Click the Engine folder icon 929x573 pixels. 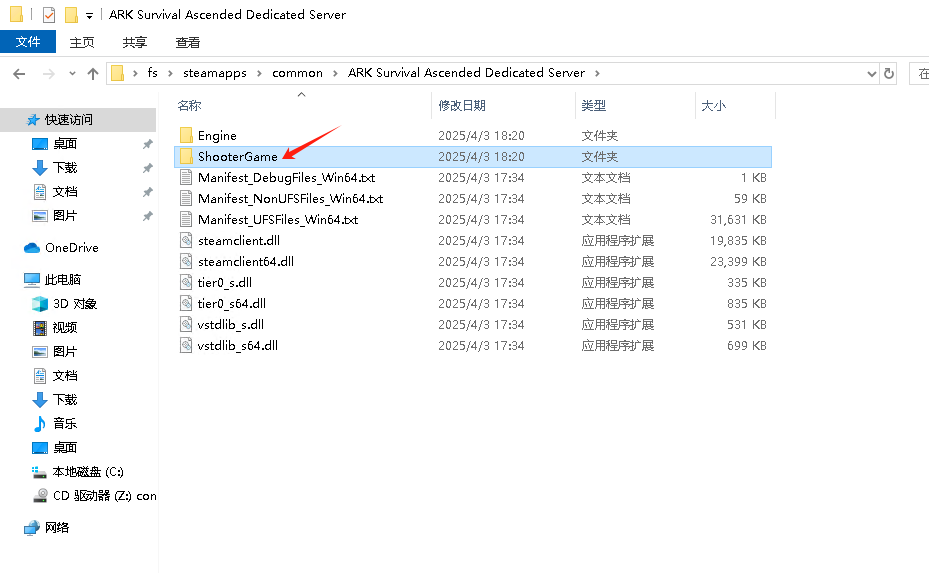[186, 136]
